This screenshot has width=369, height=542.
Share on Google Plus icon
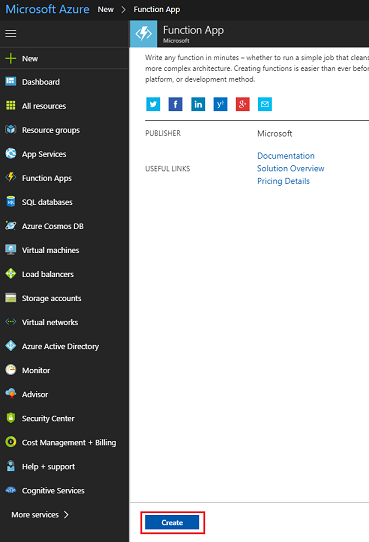[243, 104]
